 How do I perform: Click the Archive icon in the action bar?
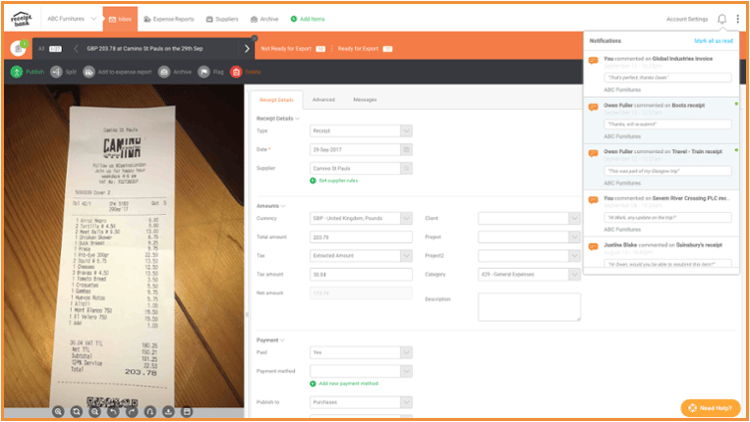(164, 72)
